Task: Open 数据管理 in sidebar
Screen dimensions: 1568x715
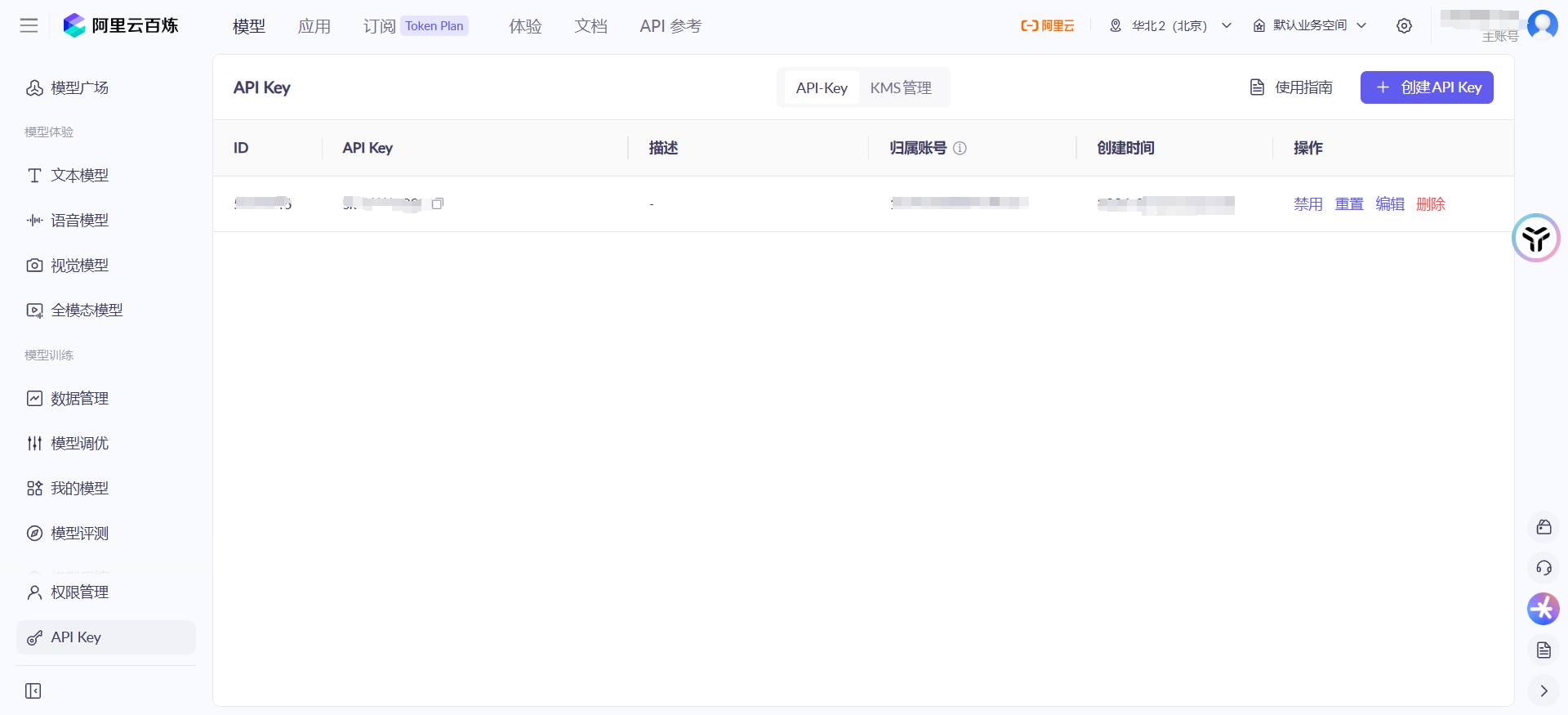Action: [x=106, y=399]
